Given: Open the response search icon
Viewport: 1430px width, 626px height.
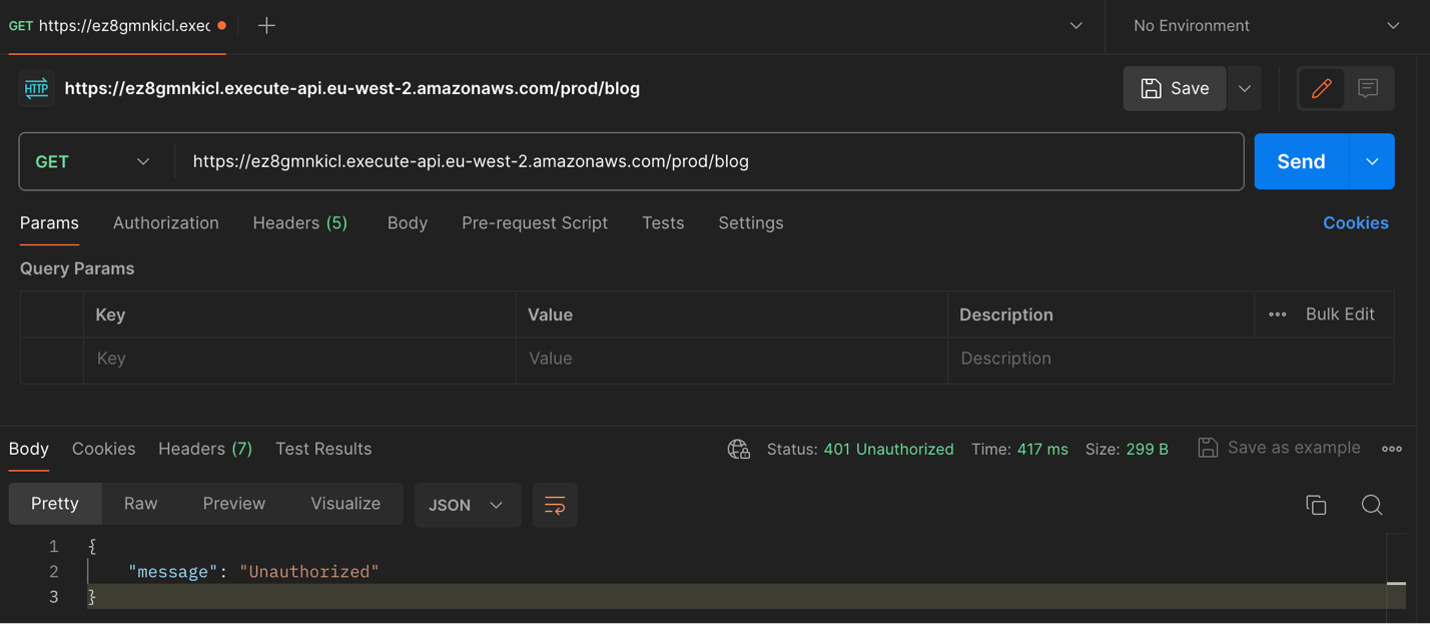Looking at the screenshot, I should click(x=1371, y=505).
